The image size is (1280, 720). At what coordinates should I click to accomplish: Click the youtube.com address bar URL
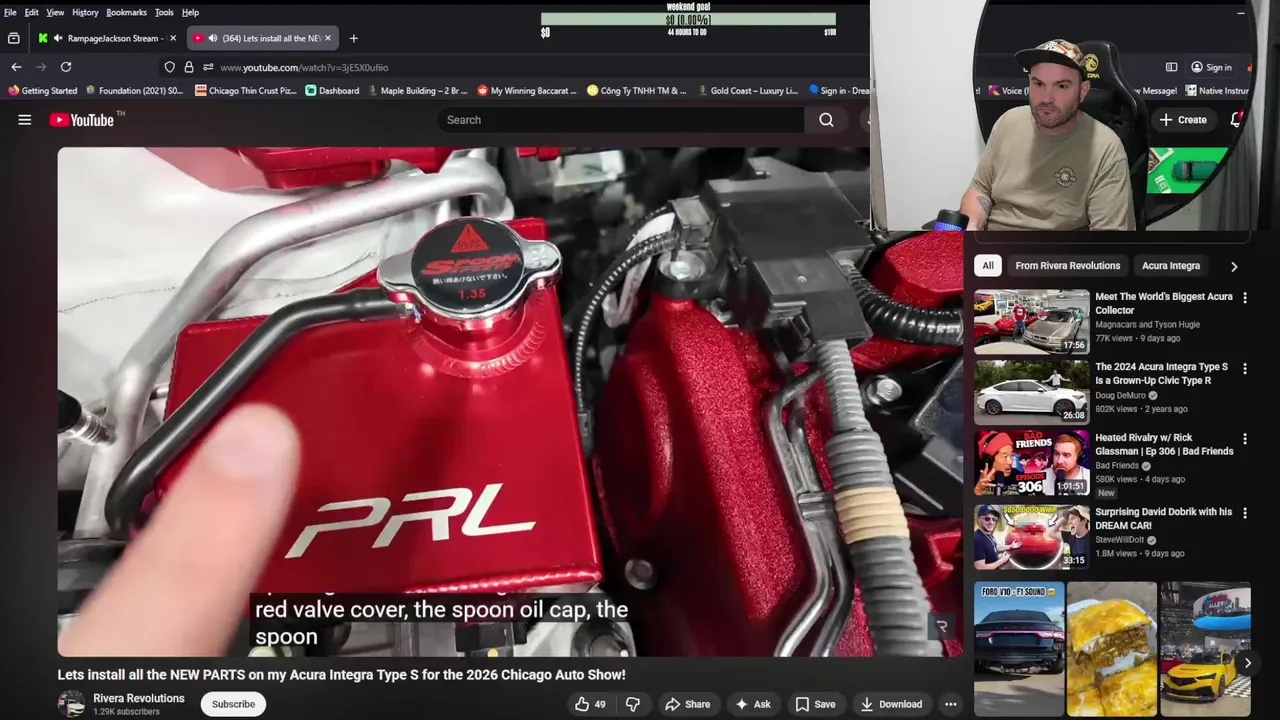coord(304,67)
